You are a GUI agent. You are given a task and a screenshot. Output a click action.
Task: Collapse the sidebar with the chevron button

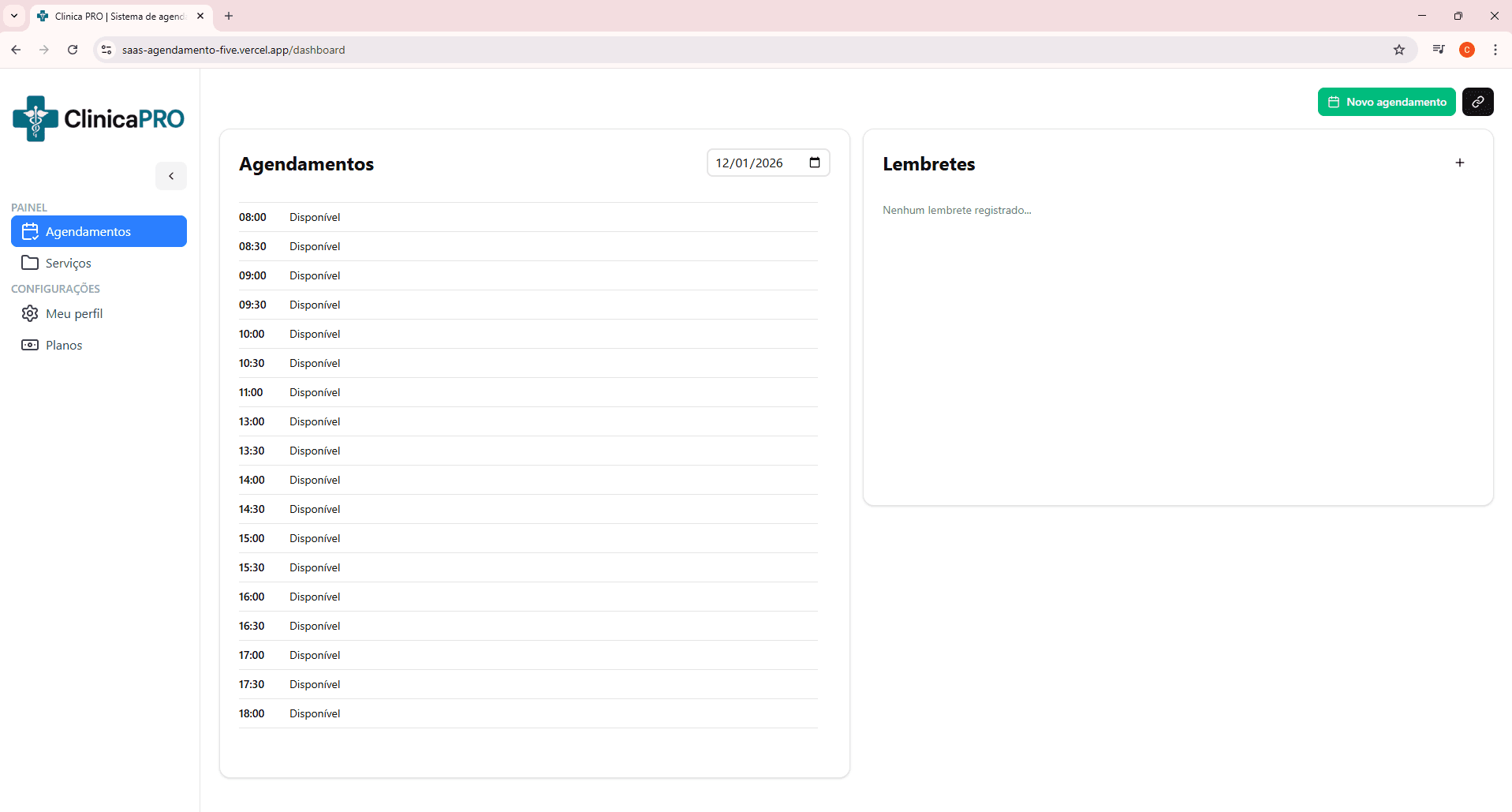click(171, 176)
